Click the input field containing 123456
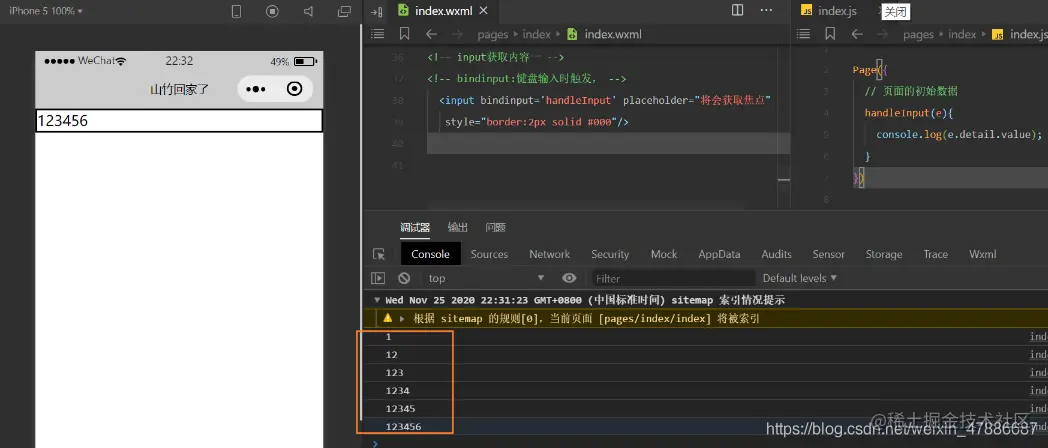The image size is (1048, 448). point(179,121)
